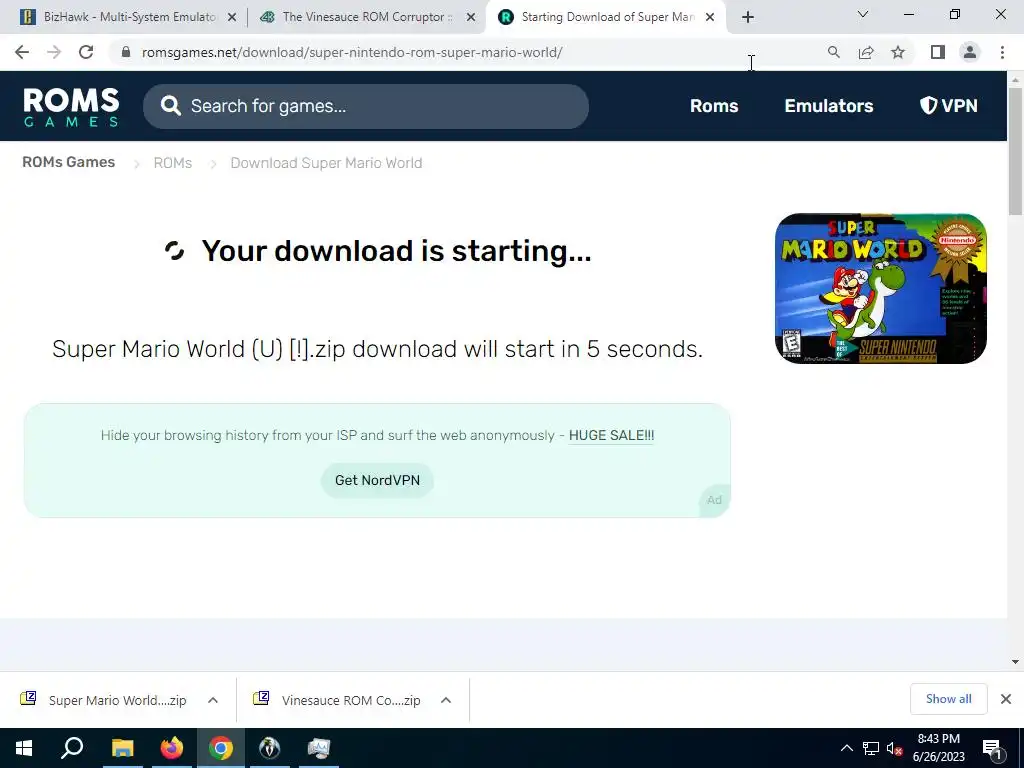Expand options for Vinesauce ROM zip
This screenshot has height=768, width=1024.
click(446, 700)
